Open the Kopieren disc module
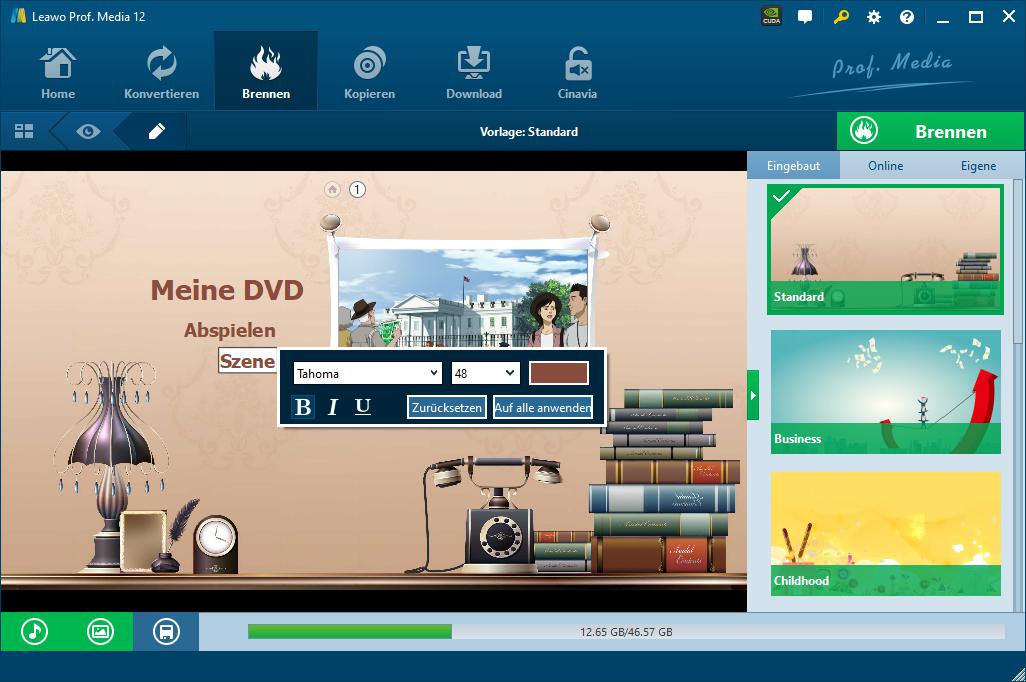The height and width of the screenshot is (682, 1026). [369, 73]
